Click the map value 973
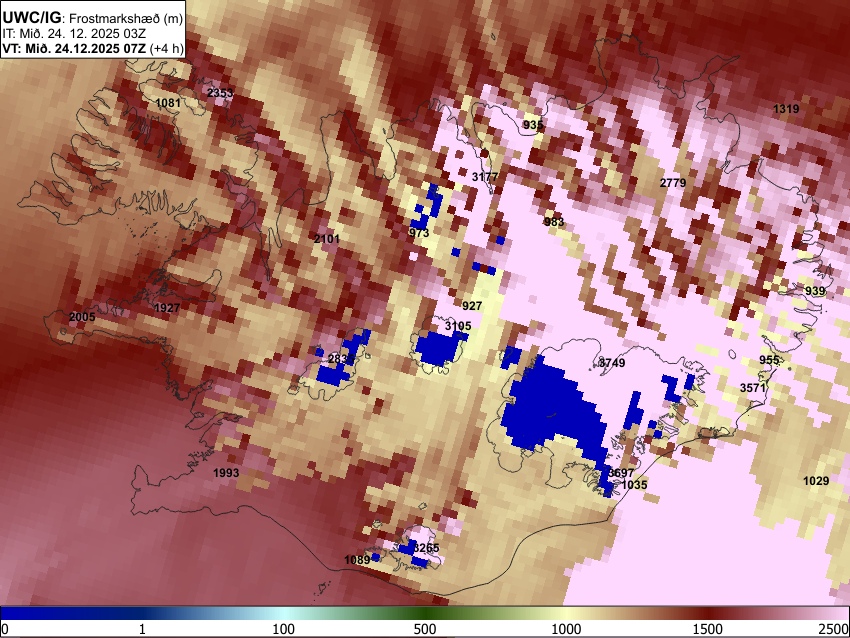This screenshot has width=850, height=638. click(419, 233)
